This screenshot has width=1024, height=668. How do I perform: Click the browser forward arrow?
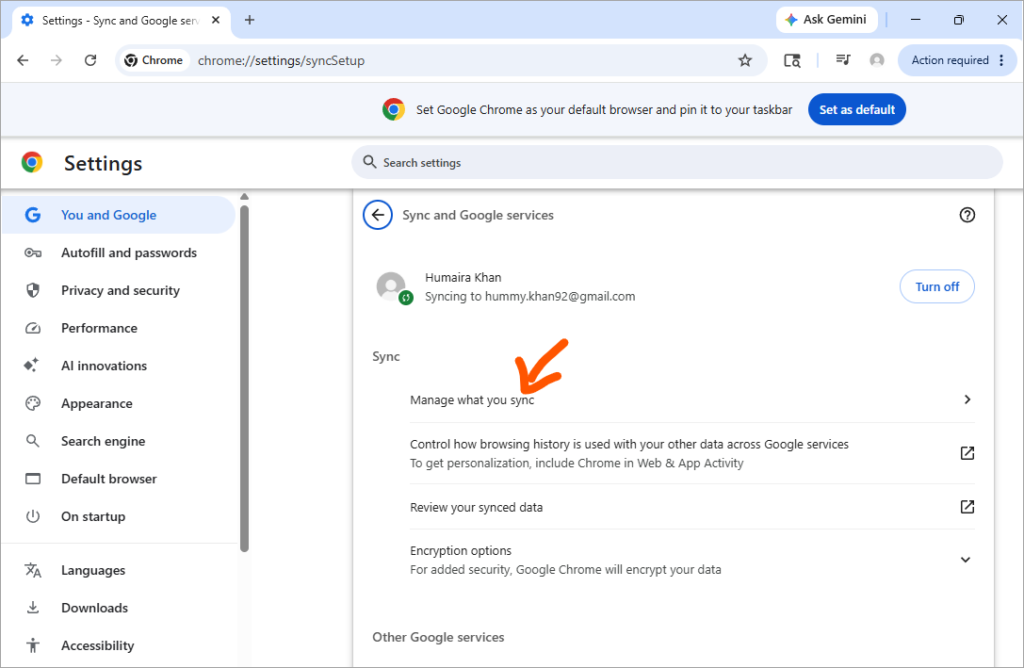57,60
